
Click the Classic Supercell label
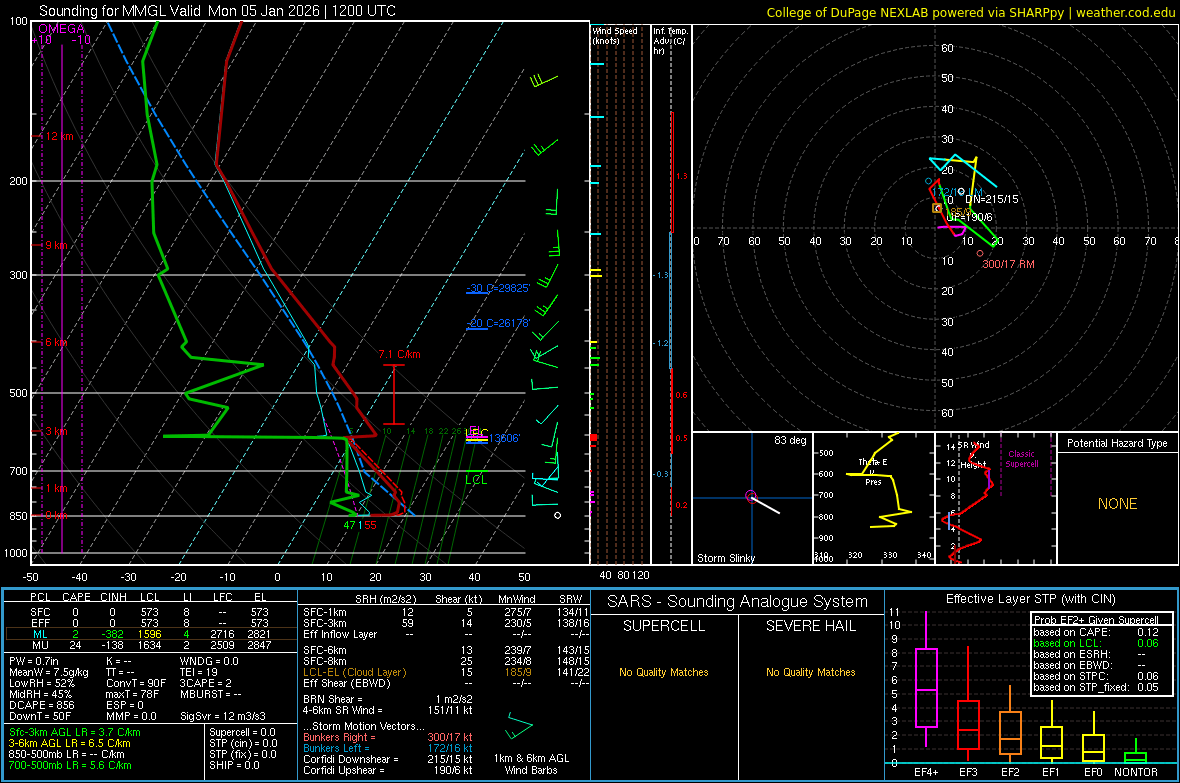tap(1022, 459)
